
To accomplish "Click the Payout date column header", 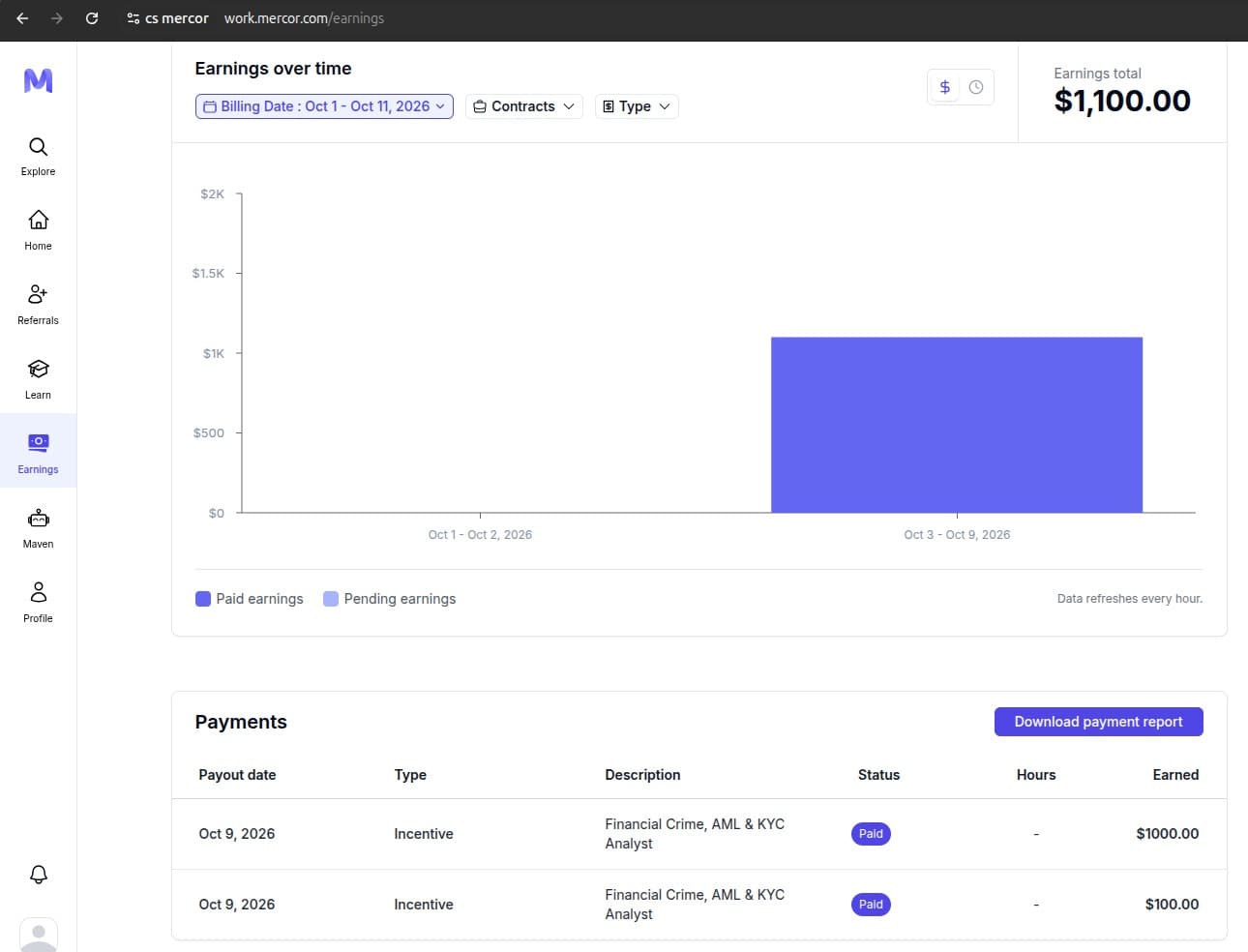I will click(237, 775).
